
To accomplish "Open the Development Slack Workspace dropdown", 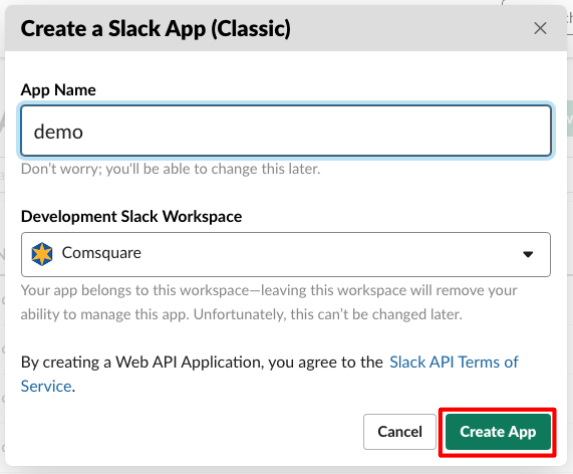I will coord(286,254).
